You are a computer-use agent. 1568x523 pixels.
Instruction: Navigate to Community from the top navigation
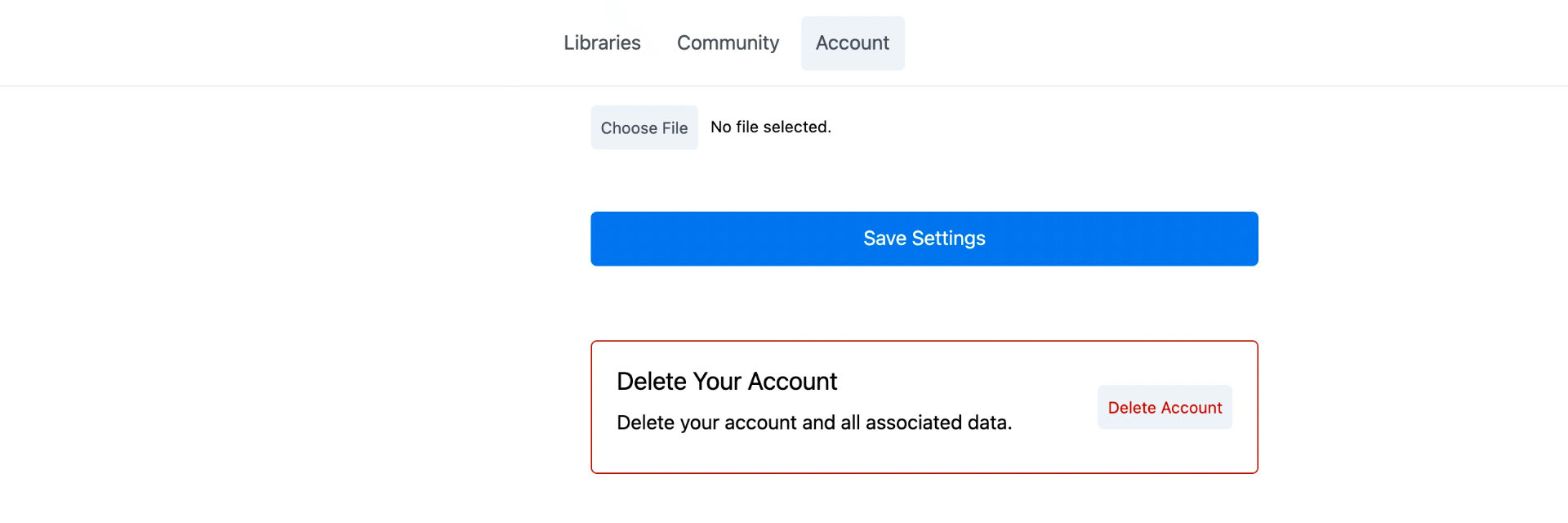point(728,42)
